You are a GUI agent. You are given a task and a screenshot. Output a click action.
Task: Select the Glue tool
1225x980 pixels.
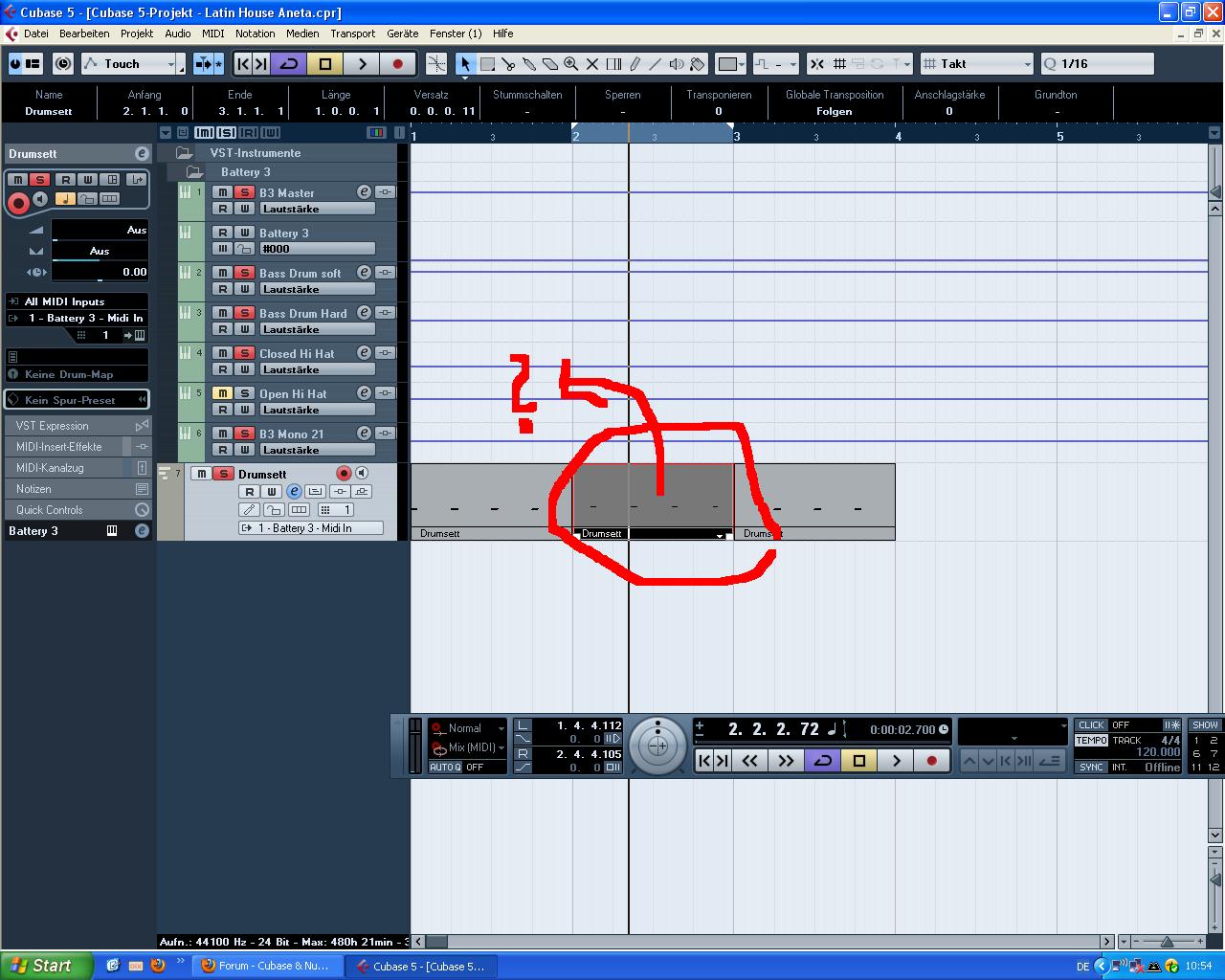(x=529, y=64)
